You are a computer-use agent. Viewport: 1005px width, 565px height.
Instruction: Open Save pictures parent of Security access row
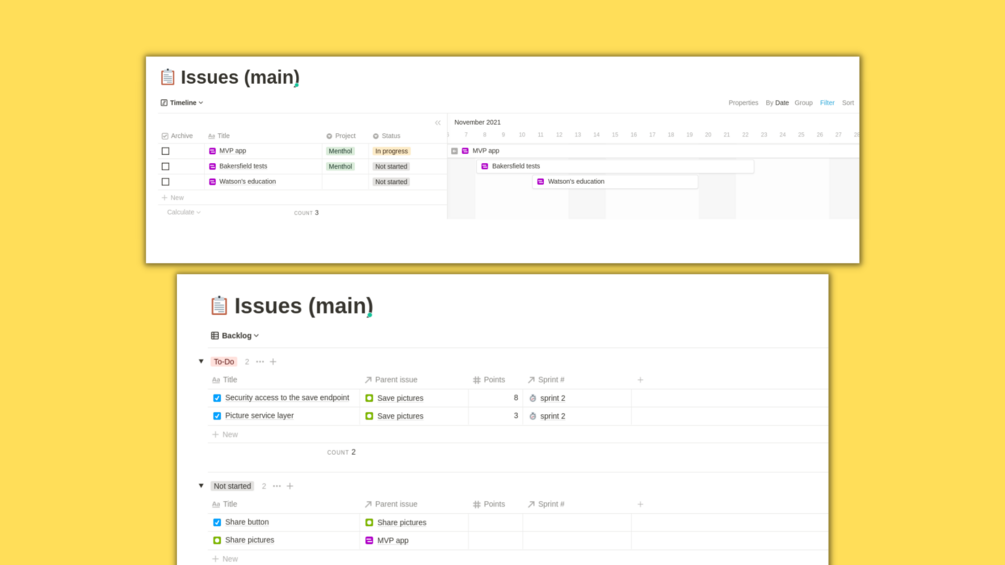tap(394, 398)
